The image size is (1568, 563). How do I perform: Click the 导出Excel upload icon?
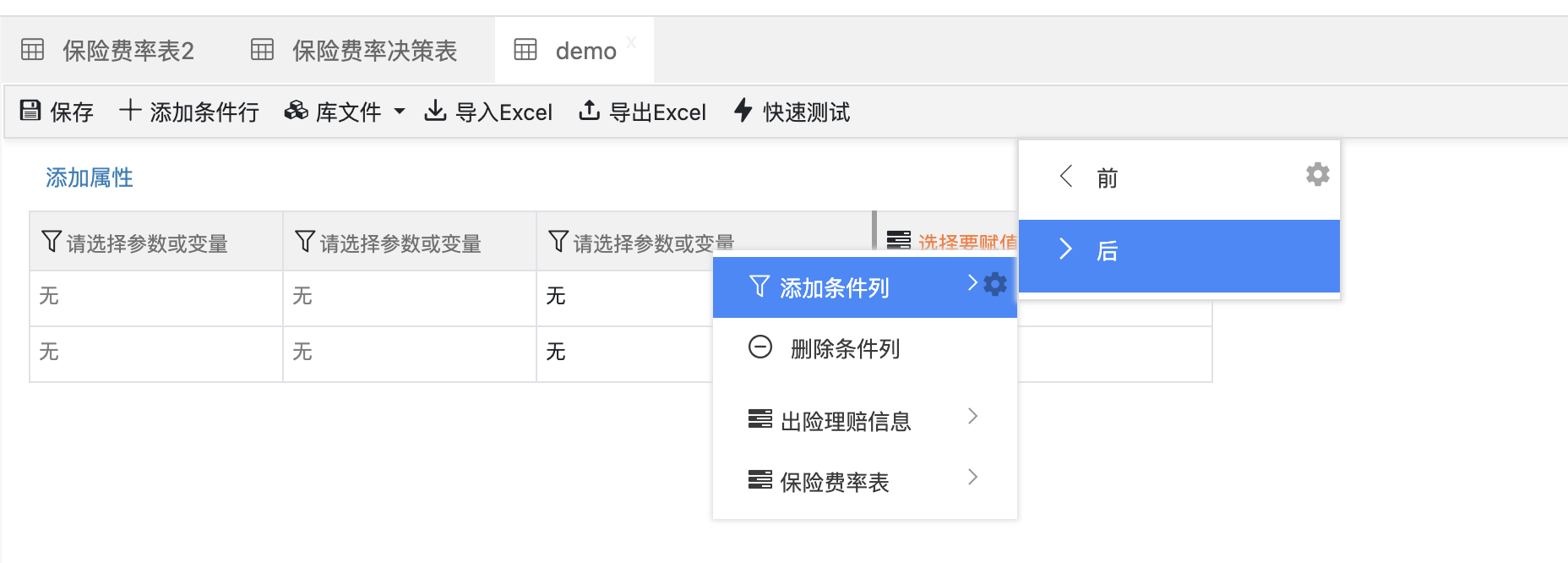pyautogui.click(x=589, y=111)
